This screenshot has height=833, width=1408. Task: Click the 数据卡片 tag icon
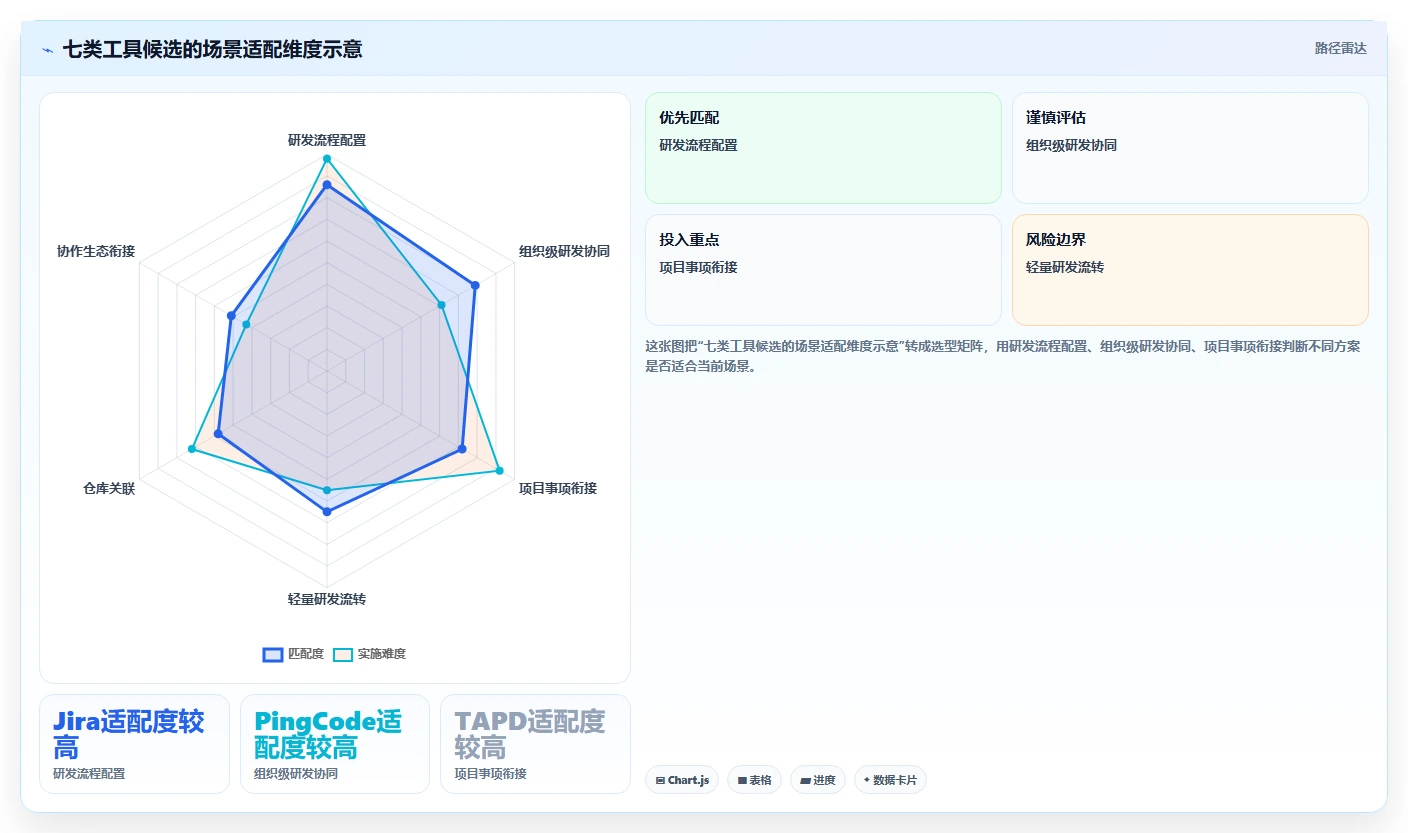tap(867, 780)
